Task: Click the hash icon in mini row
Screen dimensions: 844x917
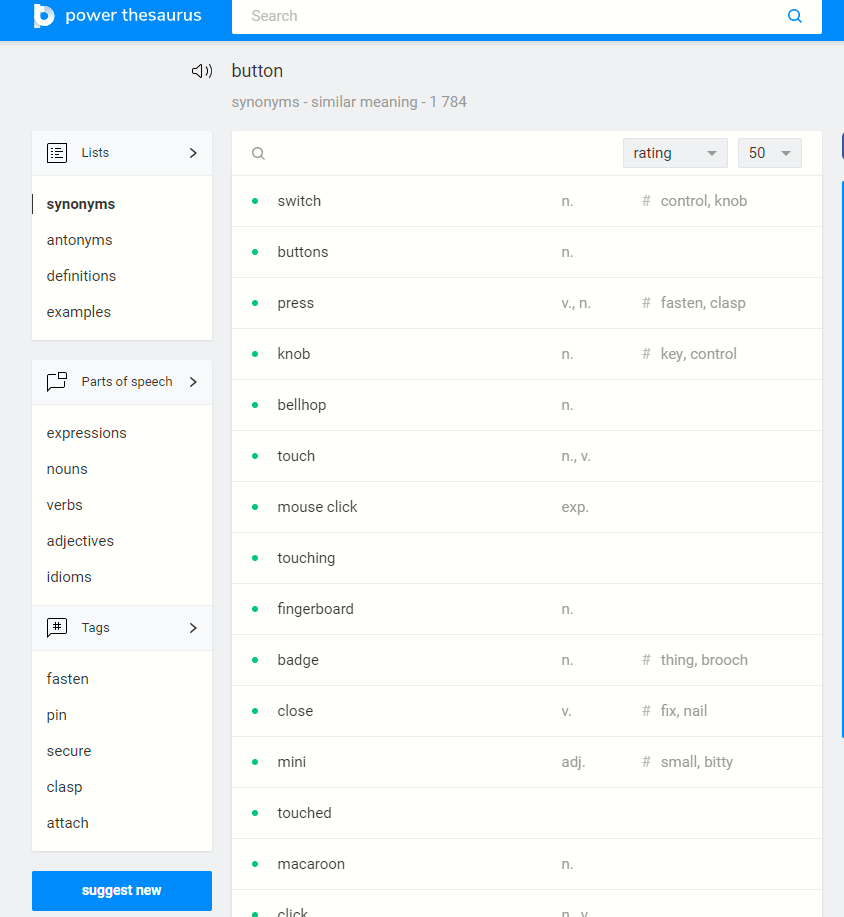Action: point(646,761)
